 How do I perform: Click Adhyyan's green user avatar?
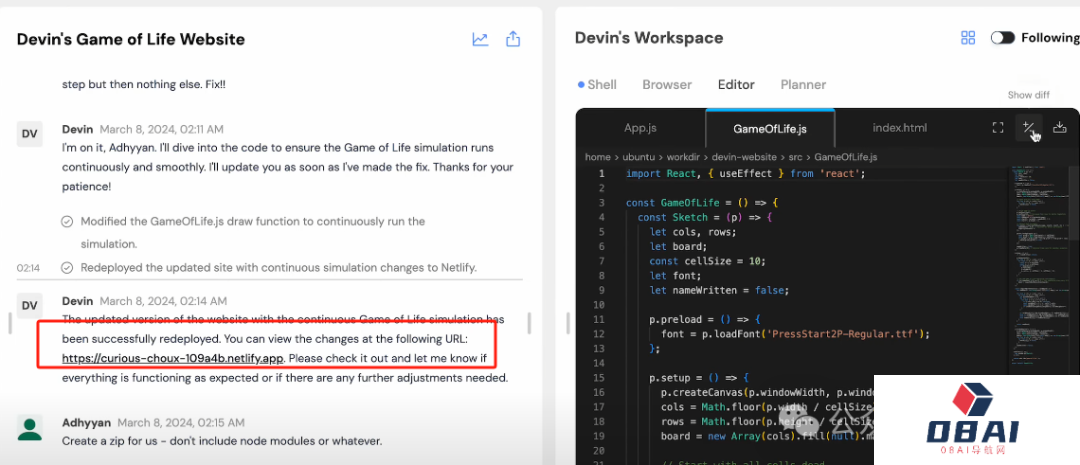pos(30,429)
